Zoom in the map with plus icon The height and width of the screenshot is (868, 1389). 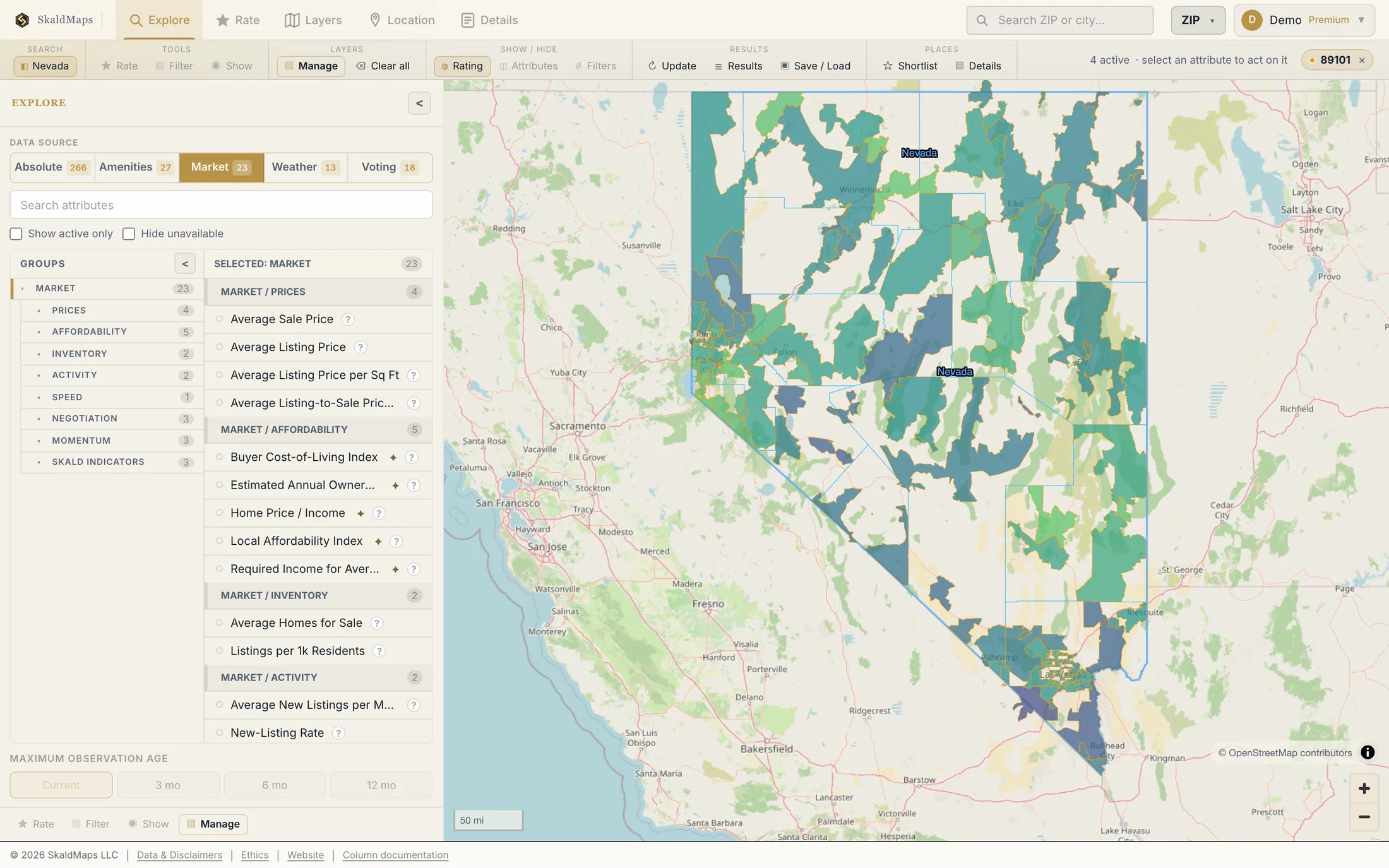point(1364,788)
